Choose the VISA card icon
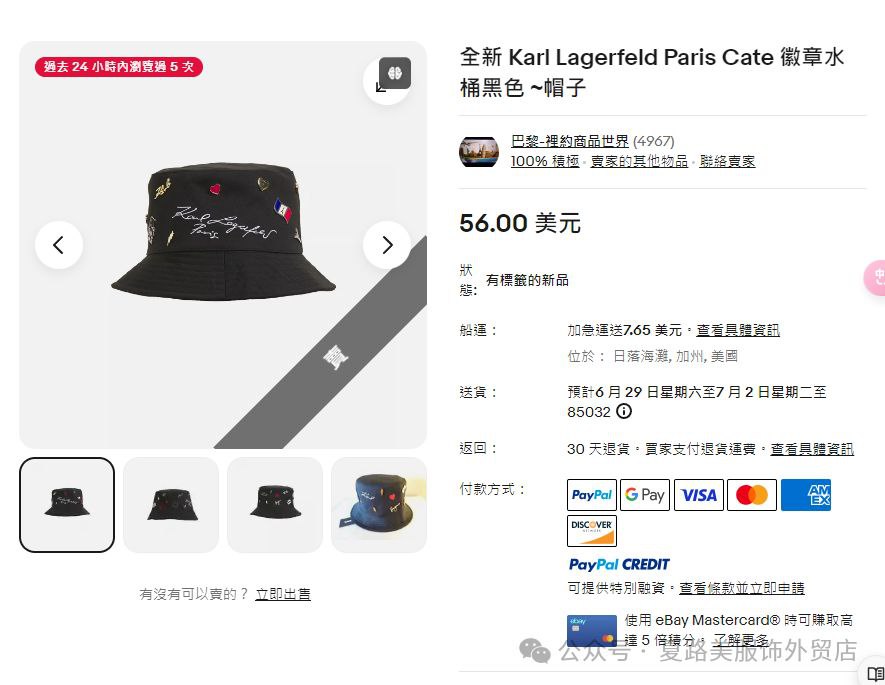 pyautogui.click(x=699, y=495)
